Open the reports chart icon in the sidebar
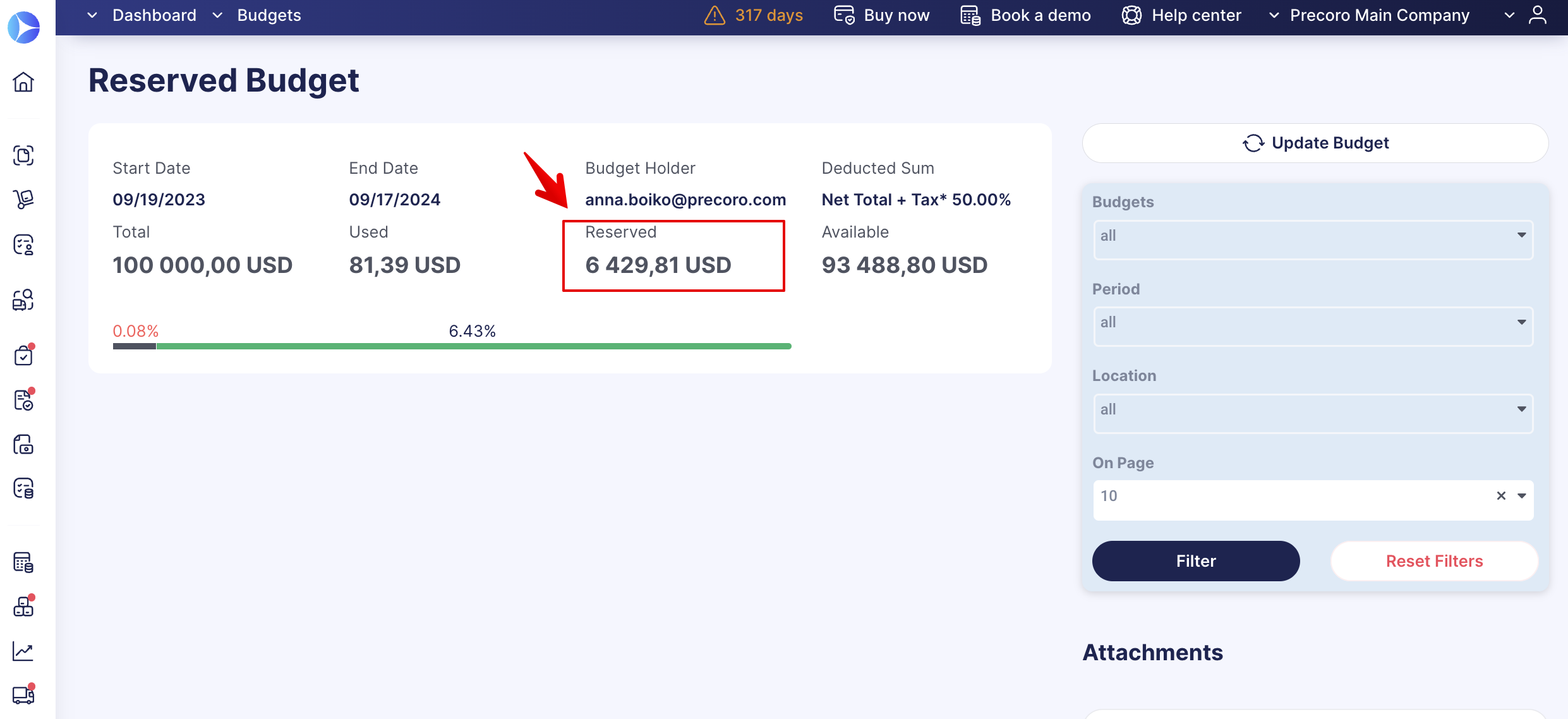The image size is (1568, 719). 23,651
